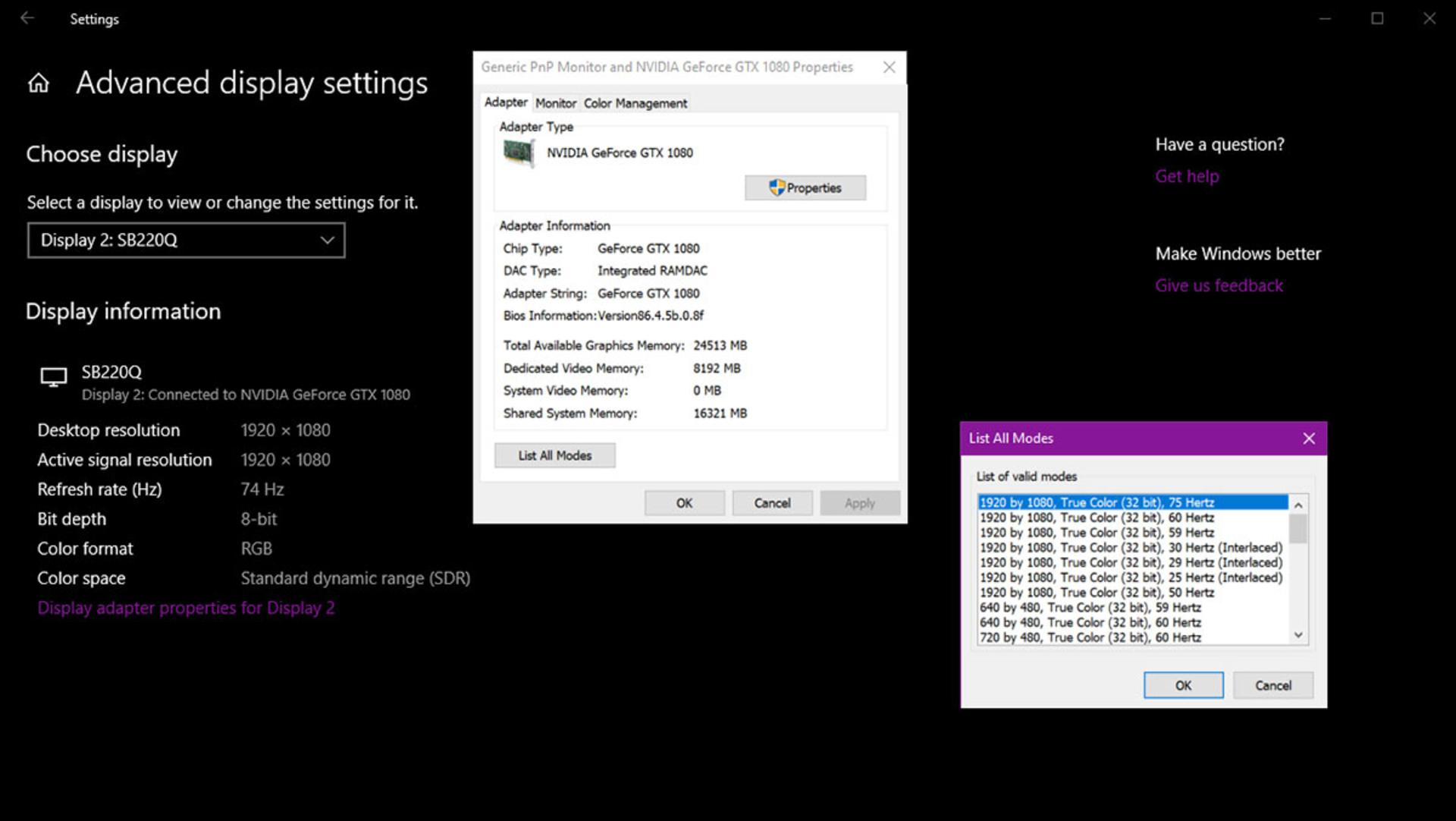Close the List All Modes dialog

[1308, 439]
